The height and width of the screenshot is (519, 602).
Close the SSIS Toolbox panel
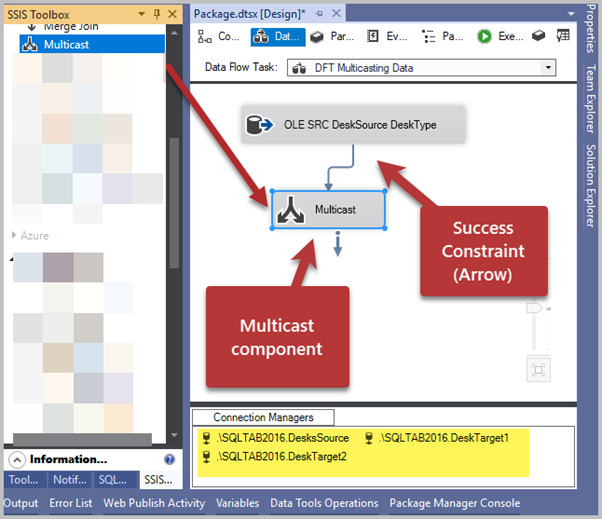click(x=173, y=14)
